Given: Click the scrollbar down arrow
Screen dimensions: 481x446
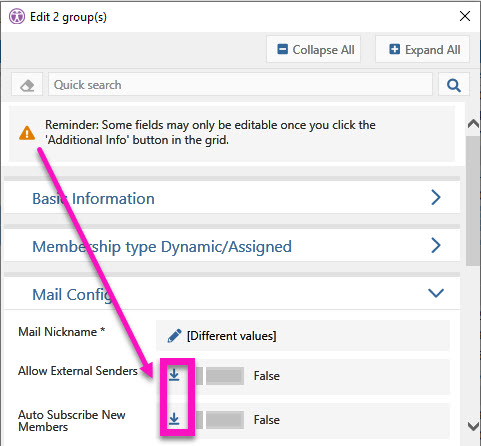Looking at the screenshot, I should [473, 426].
